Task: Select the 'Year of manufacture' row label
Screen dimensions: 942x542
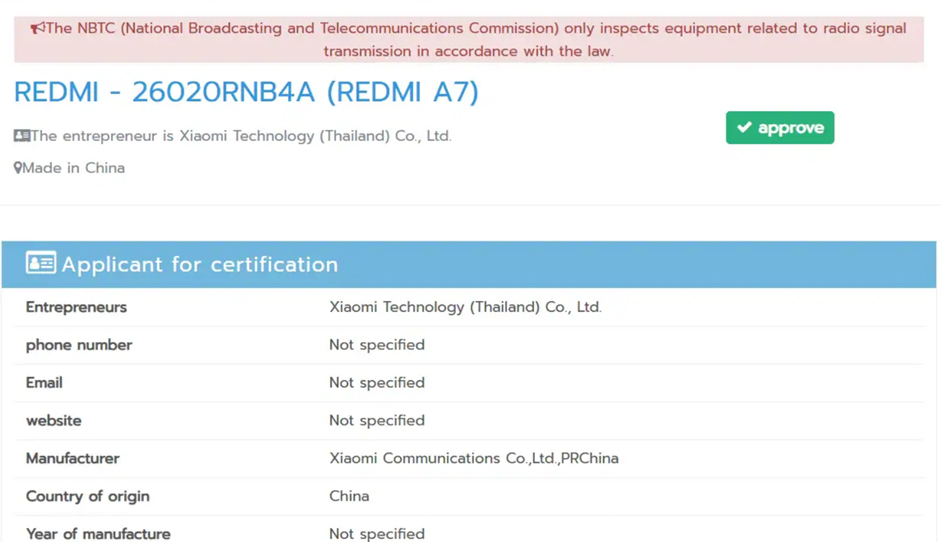Action: (98, 534)
